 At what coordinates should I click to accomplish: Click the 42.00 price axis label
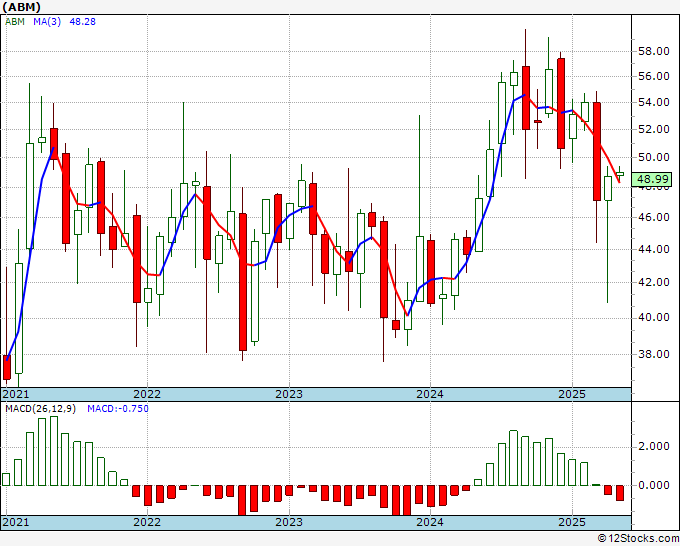point(654,282)
